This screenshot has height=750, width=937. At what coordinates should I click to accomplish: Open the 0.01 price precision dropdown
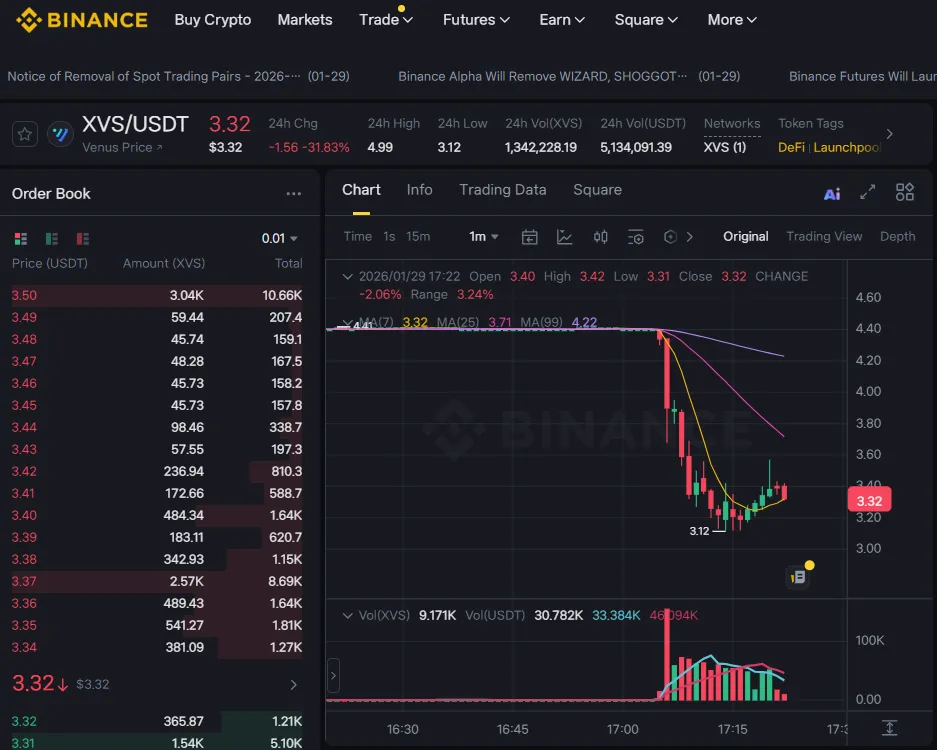coord(280,239)
